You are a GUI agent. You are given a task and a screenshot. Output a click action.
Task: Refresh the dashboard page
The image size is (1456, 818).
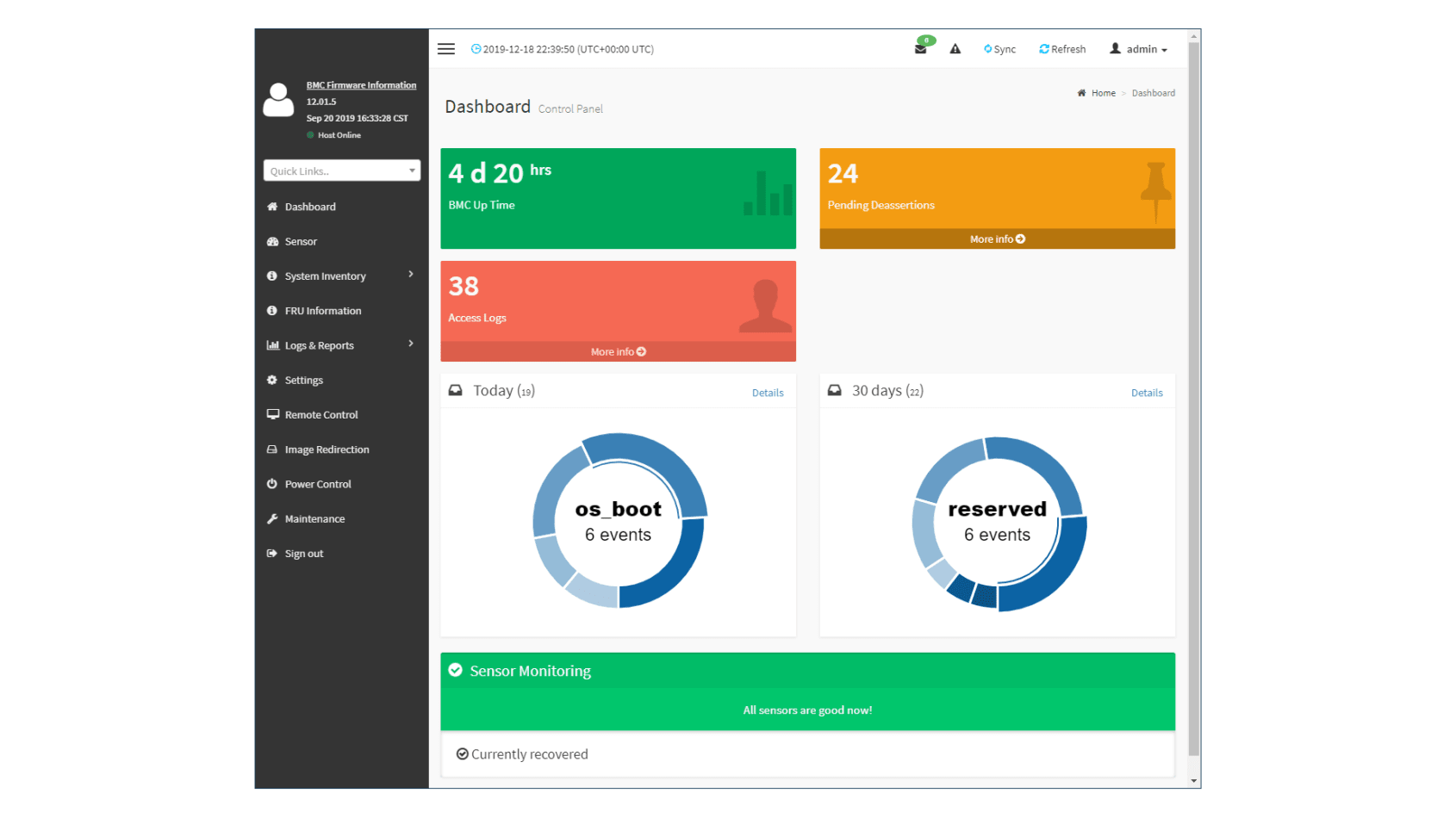pos(1062,49)
